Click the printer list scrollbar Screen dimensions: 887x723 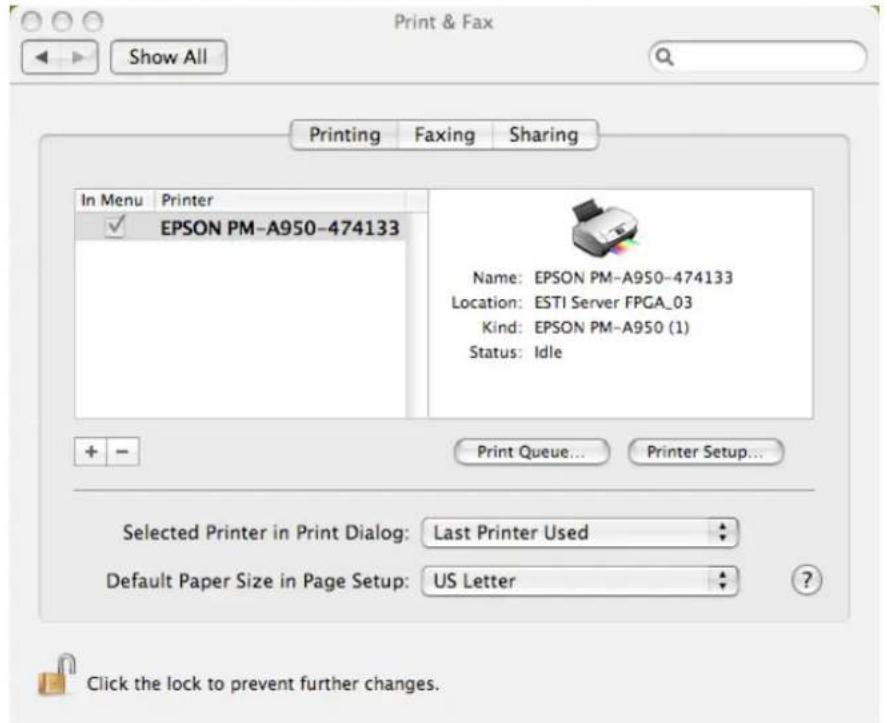(416, 315)
